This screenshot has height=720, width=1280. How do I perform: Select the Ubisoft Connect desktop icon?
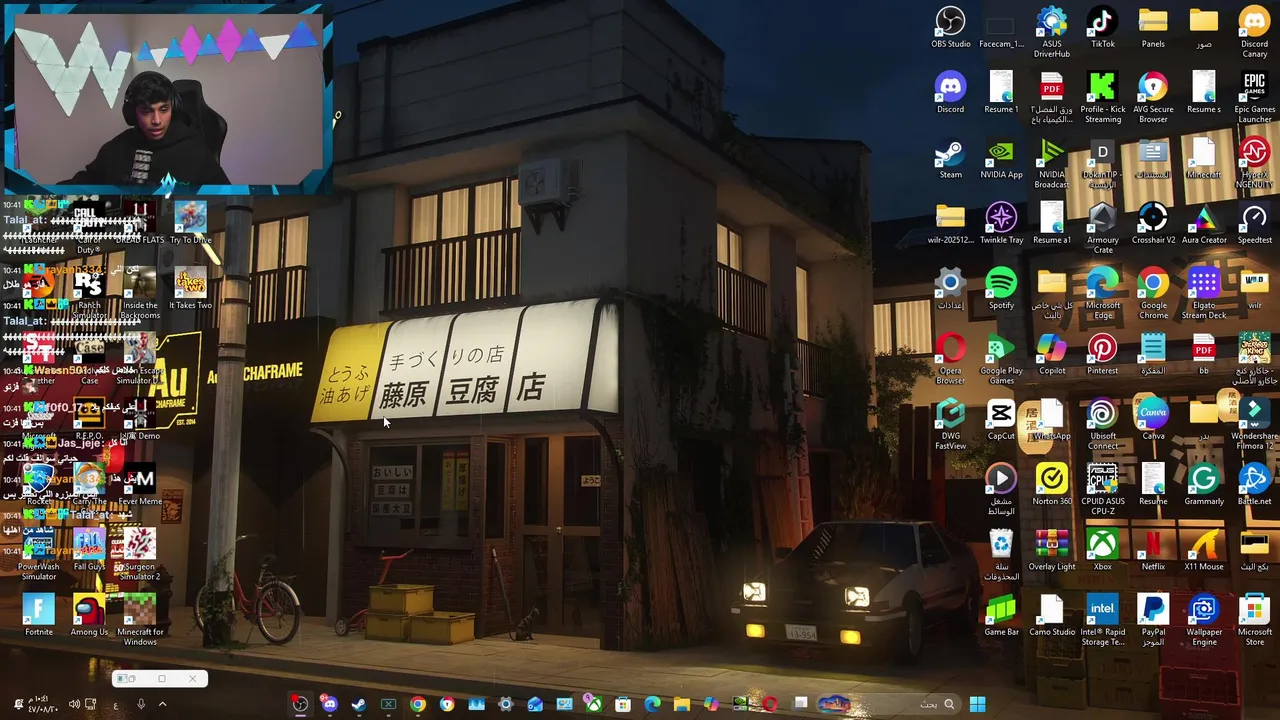(x=1102, y=424)
